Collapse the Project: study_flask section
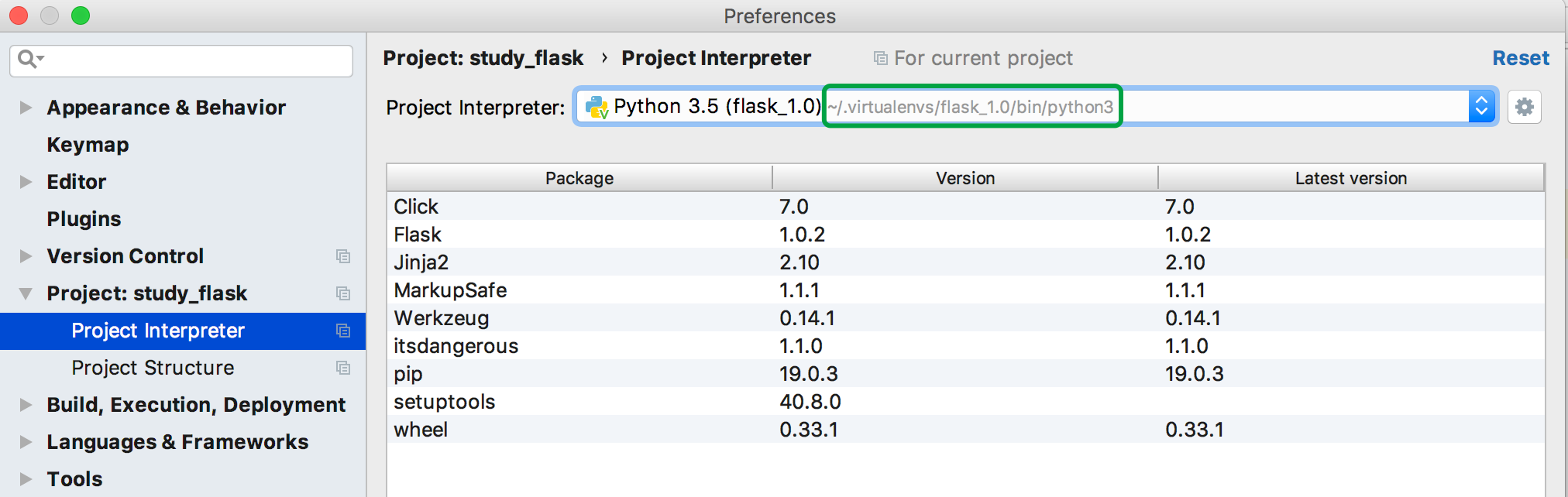1568x497 pixels. pos(26,293)
